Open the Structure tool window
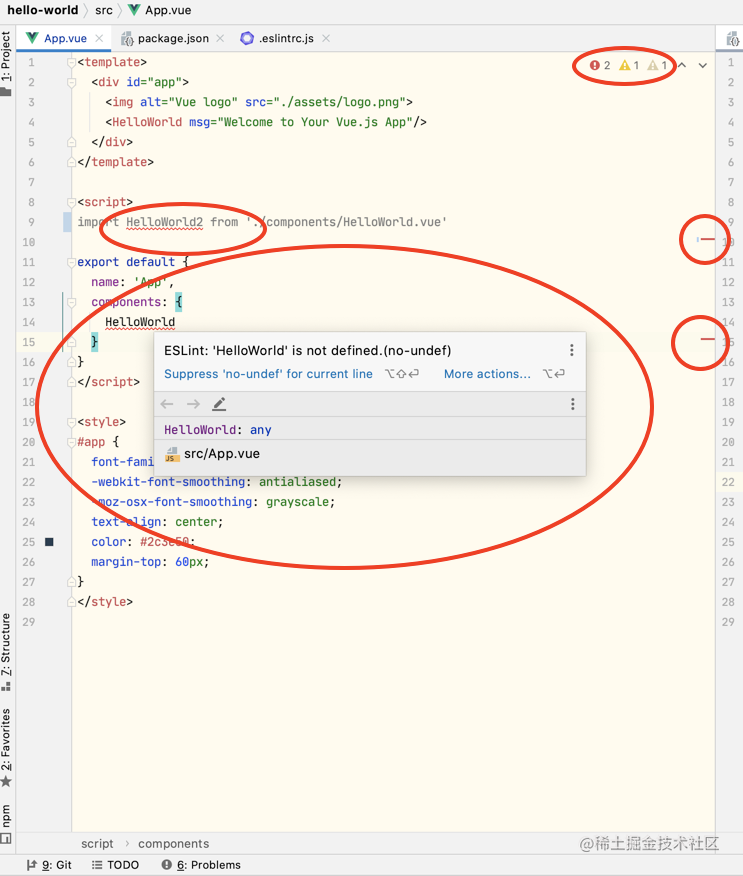 6,651
